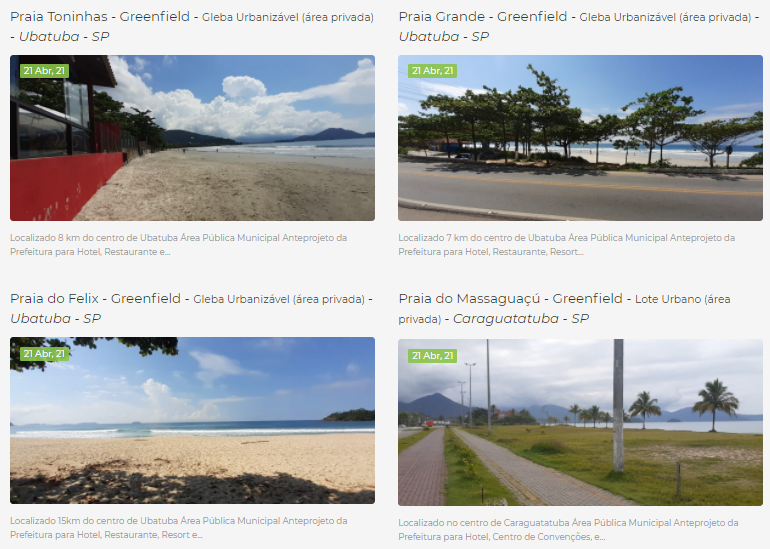770x549 pixels.
Task: Click the Praia Toninhas beach photo thumbnail
Action: [192, 138]
